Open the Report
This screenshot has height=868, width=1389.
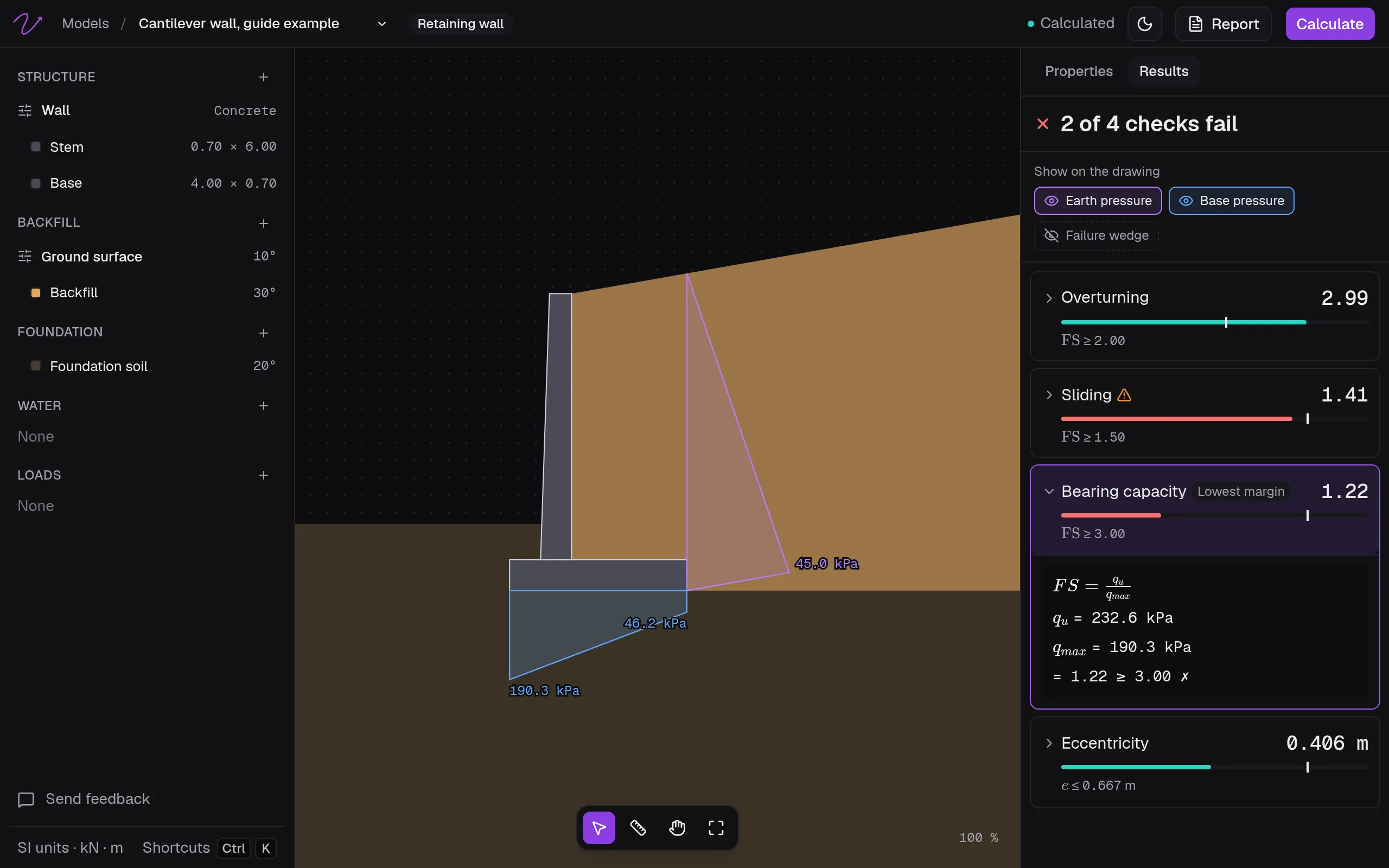pyautogui.click(x=1223, y=23)
